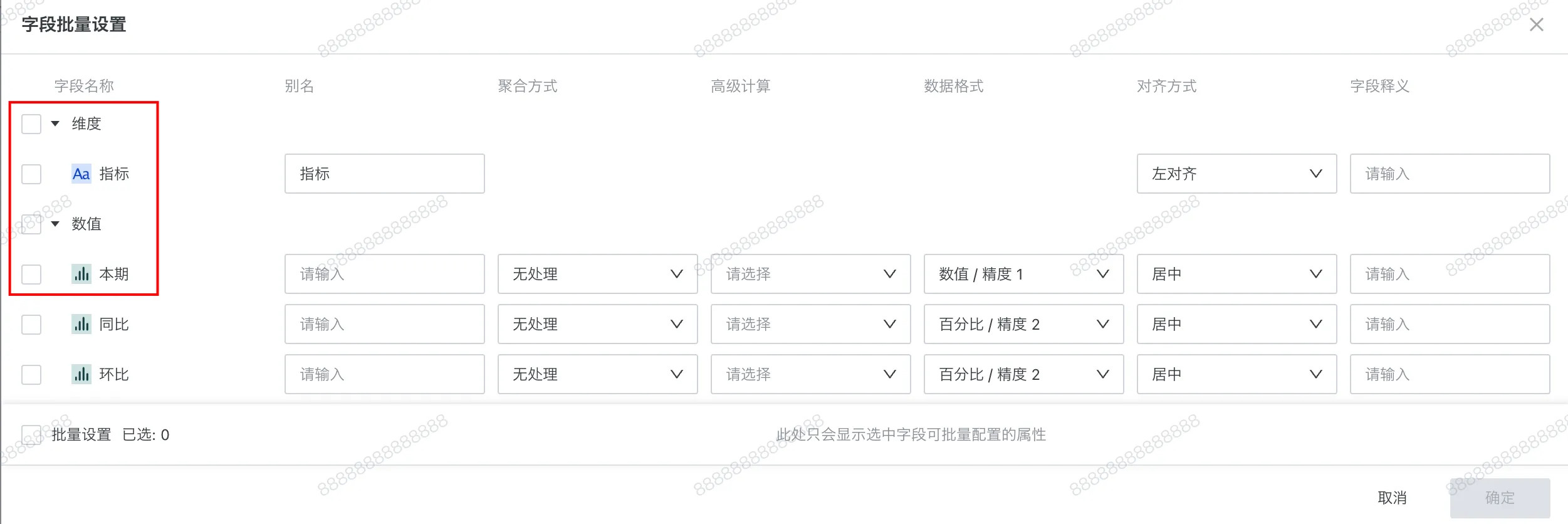Open 高级计算 dropdown in 同比 row

point(810,324)
